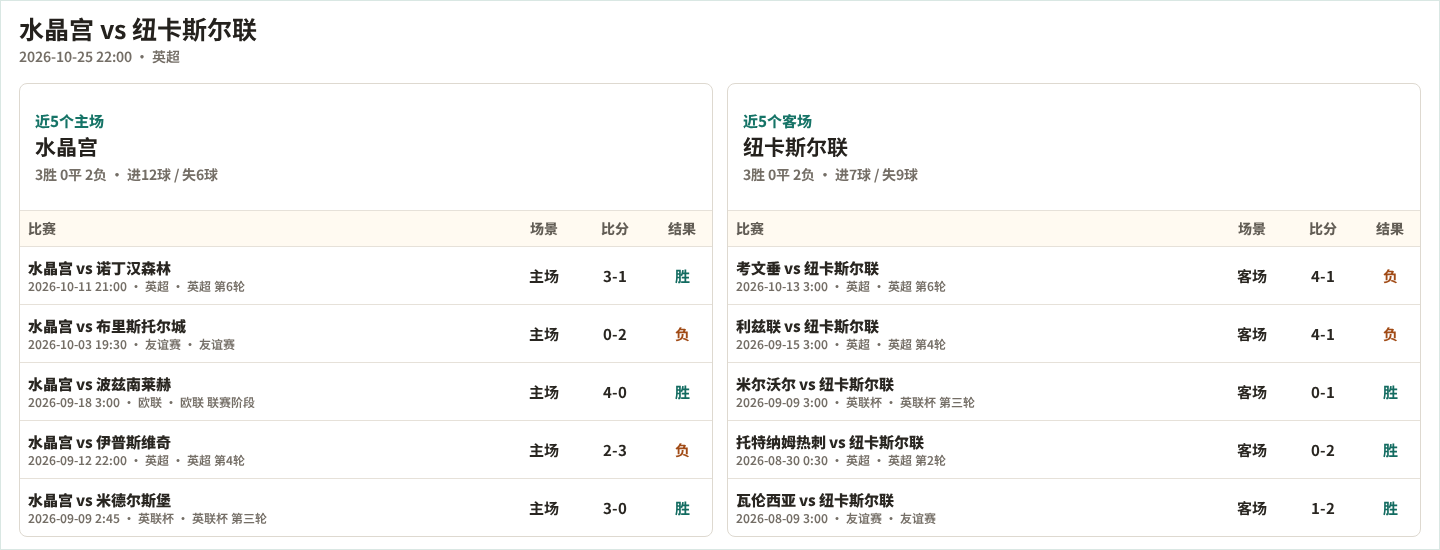Image resolution: width=1440 pixels, height=550 pixels.
Task: Click result 负 in 伊普斯维奇 row
Action: coord(682,450)
